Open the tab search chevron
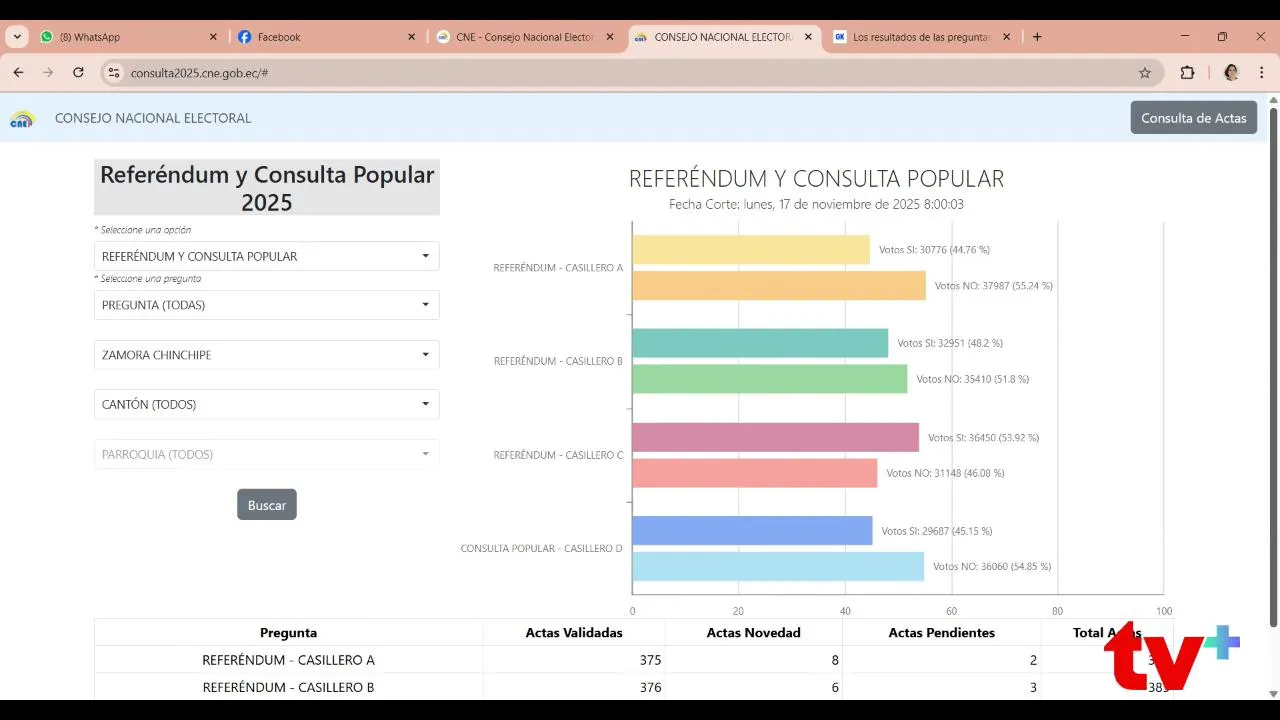This screenshot has width=1280, height=720. [18, 37]
